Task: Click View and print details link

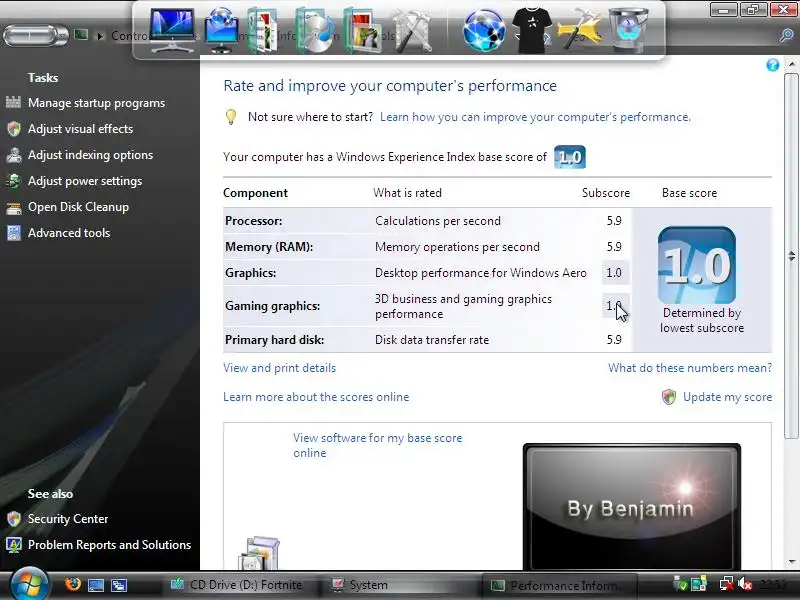Action: [280, 368]
